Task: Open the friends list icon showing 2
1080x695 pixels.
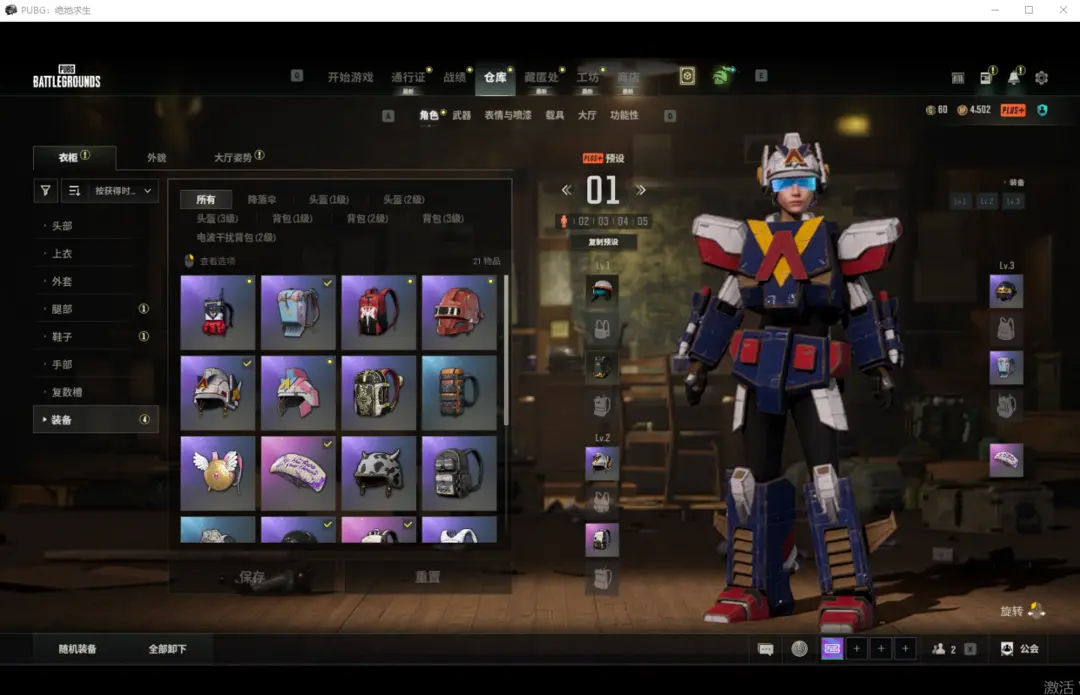Action: coord(944,649)
